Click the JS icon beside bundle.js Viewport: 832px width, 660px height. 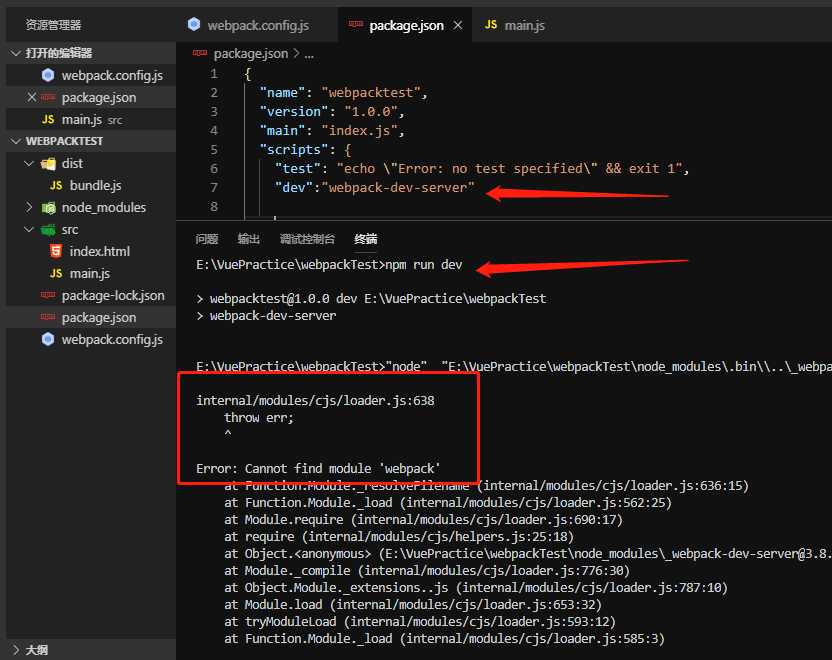click(x=56, y=185)
